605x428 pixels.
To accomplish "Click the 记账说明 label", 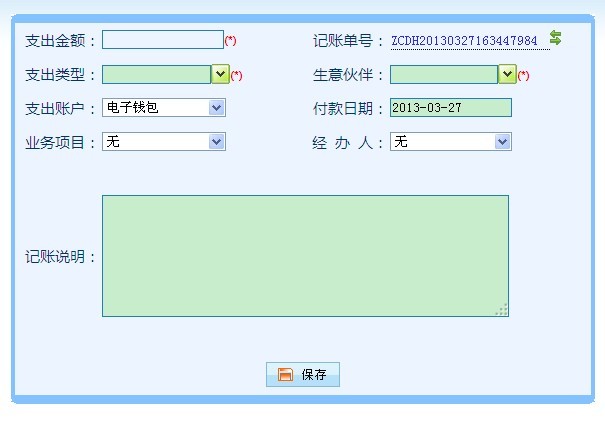I will (60, 257).
